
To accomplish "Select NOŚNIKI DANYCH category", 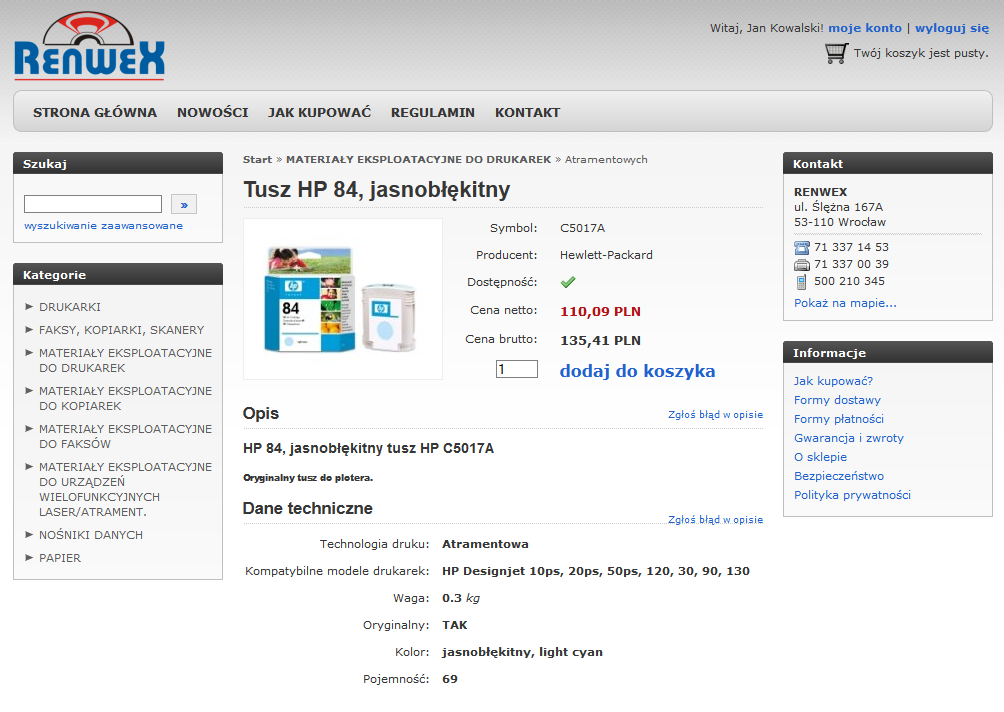I will pos(91,535).
